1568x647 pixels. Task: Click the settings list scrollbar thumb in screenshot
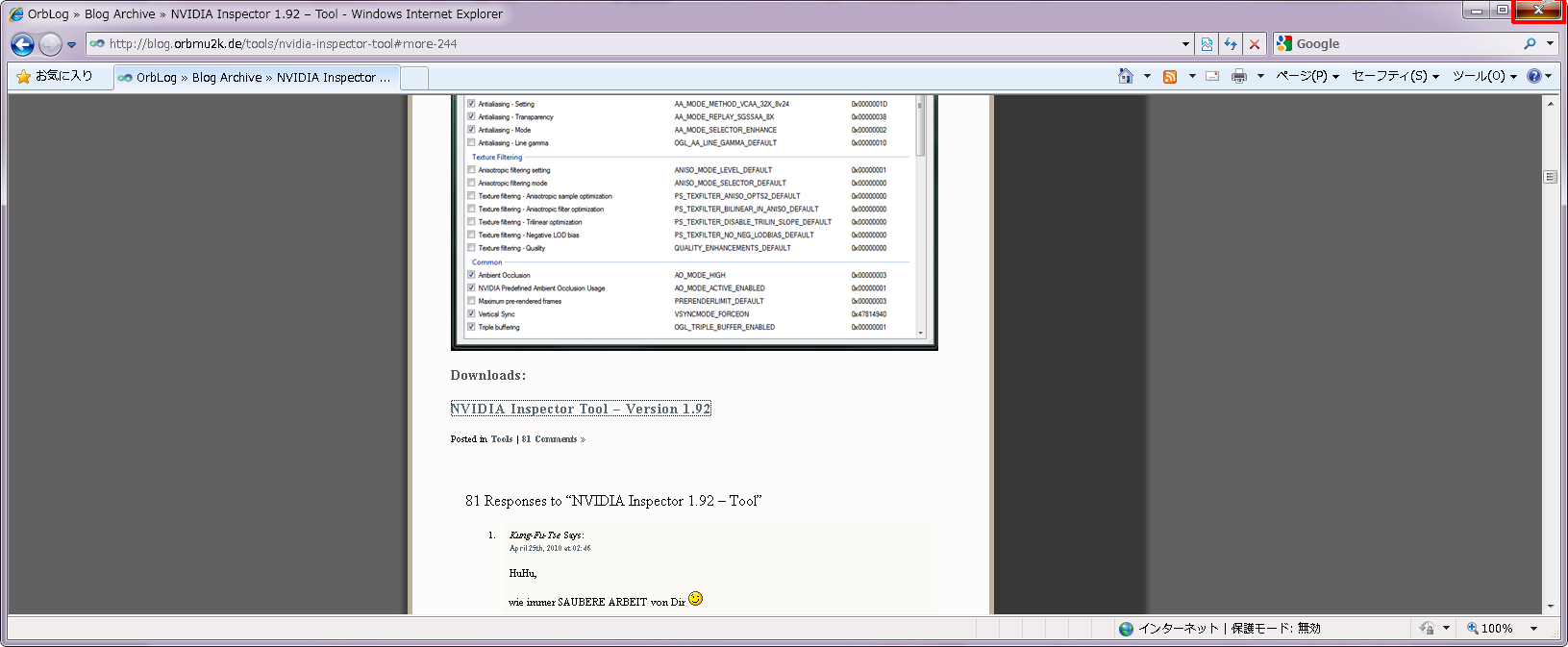[920, 126]
